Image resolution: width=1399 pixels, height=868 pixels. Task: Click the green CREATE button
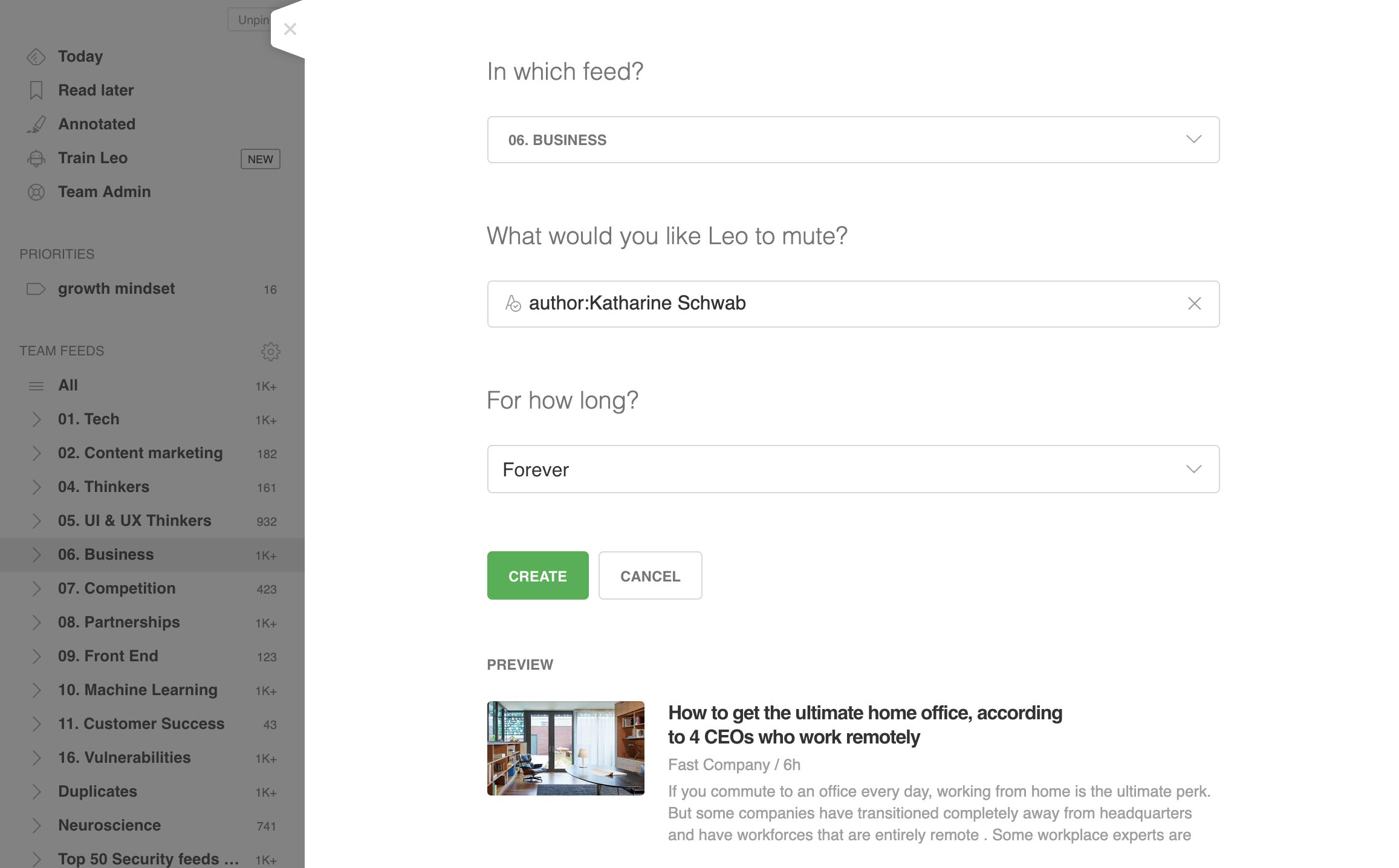537,575
